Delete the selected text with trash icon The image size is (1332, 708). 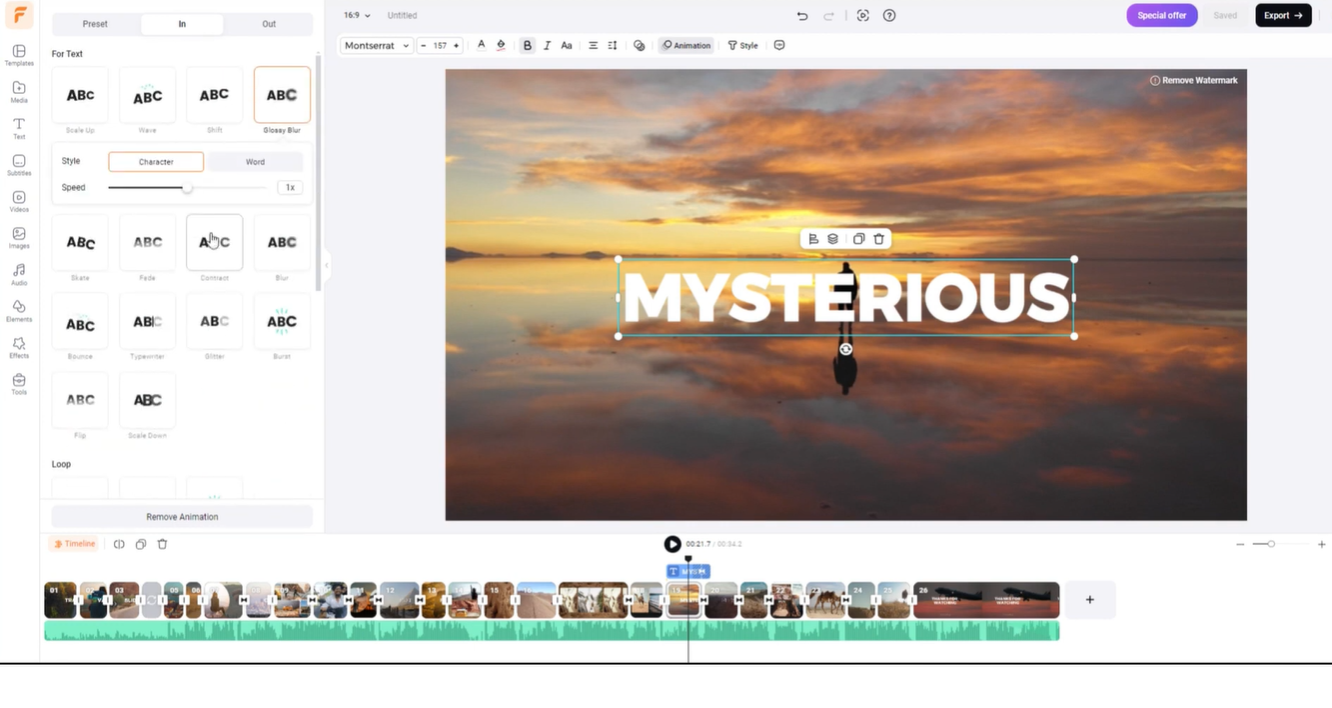pos(878,238)
